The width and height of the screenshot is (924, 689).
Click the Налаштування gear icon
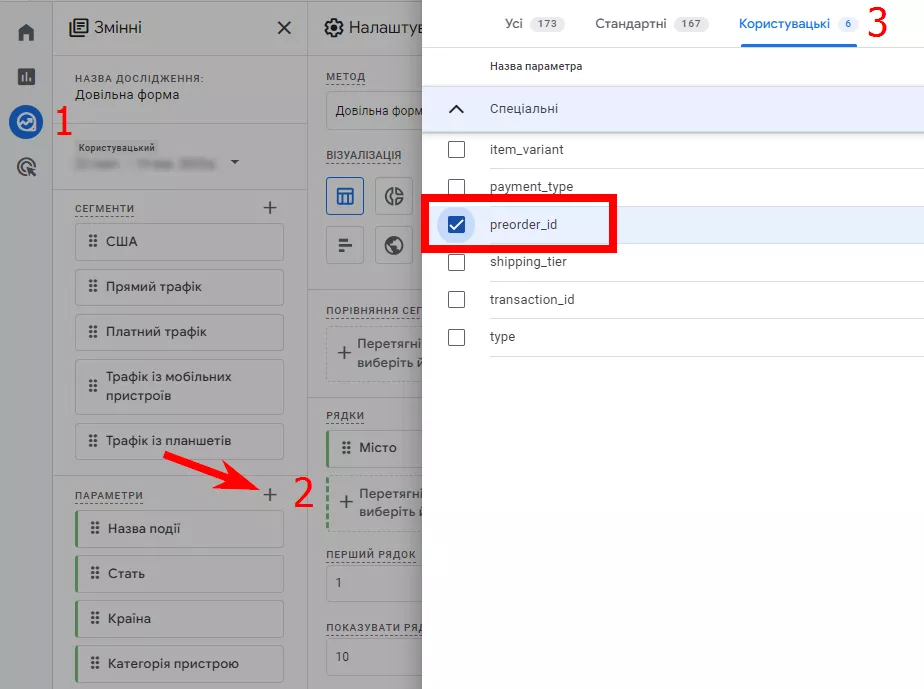pyautogui.click(x=334, y=28)
